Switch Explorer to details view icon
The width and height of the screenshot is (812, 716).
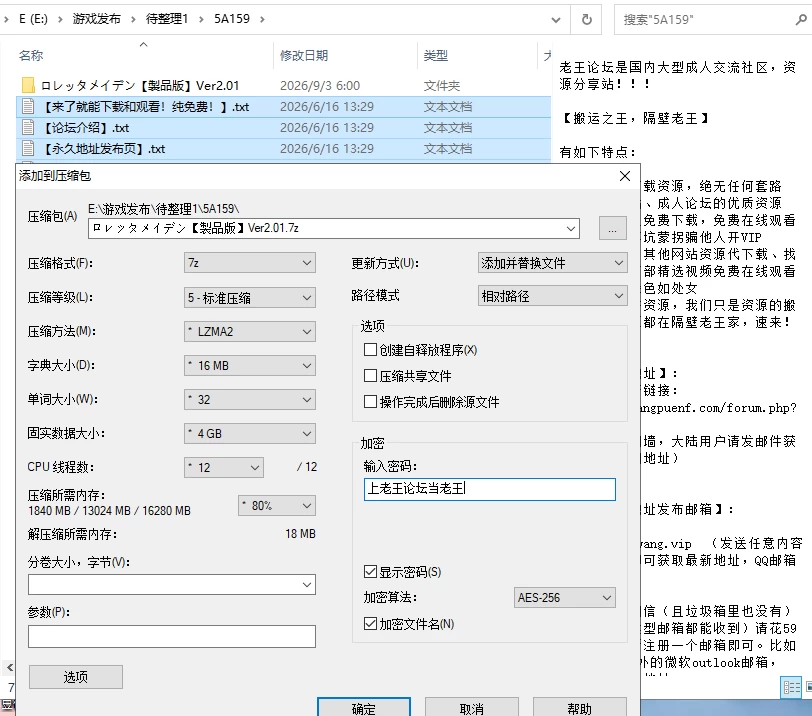pos(791,688)
